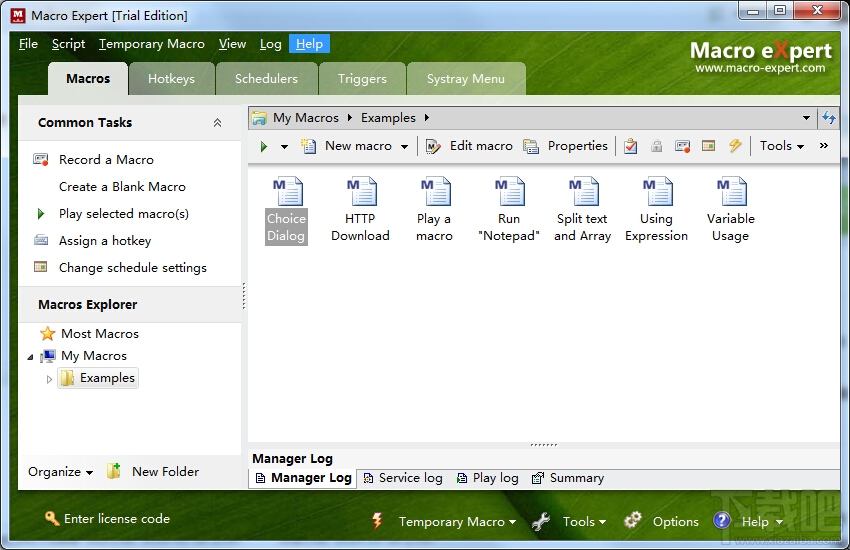Switch to the Play log tab

(x=488, y=478)
